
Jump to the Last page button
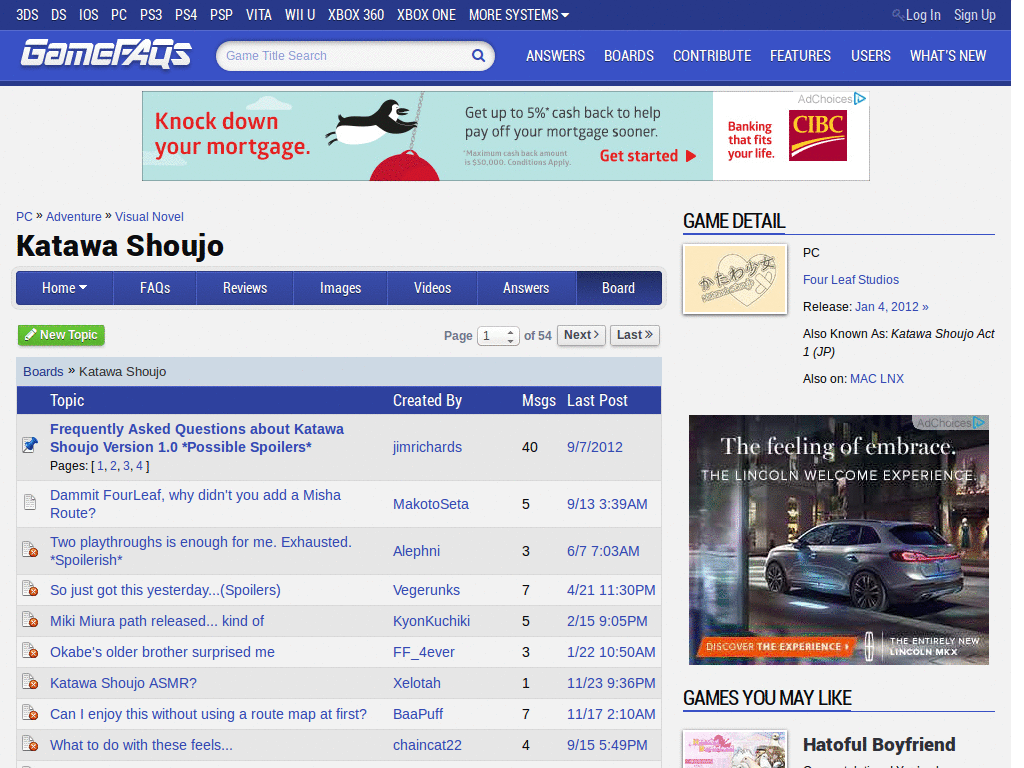point(635,335)
